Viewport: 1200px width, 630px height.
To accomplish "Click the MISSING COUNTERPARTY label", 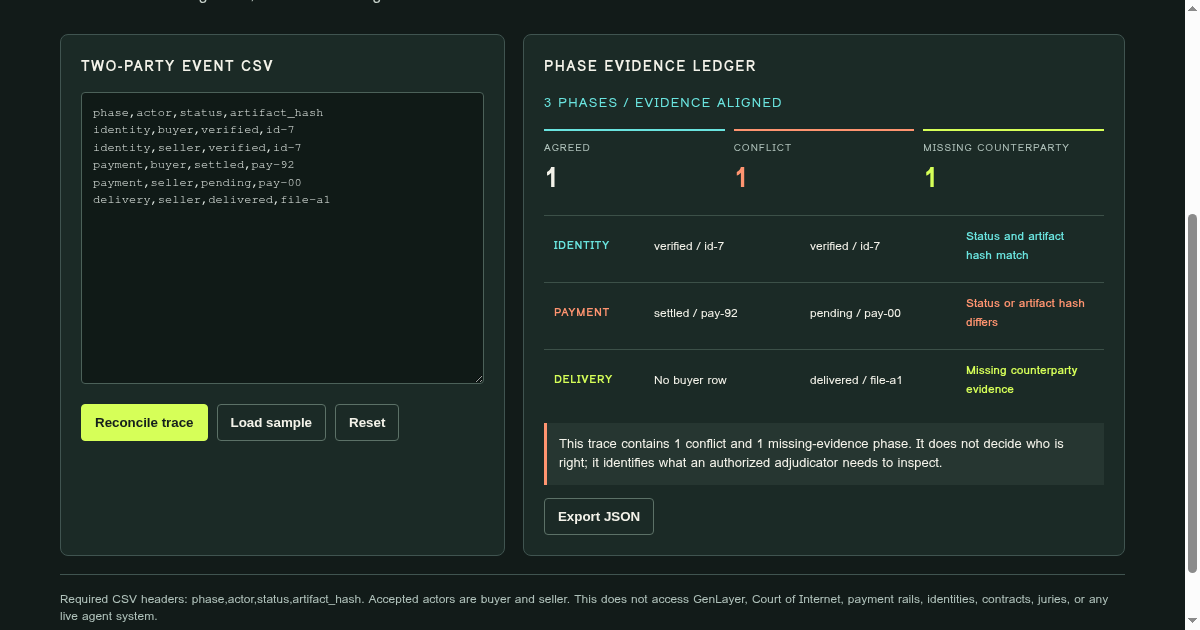I will tap(996, 147).
